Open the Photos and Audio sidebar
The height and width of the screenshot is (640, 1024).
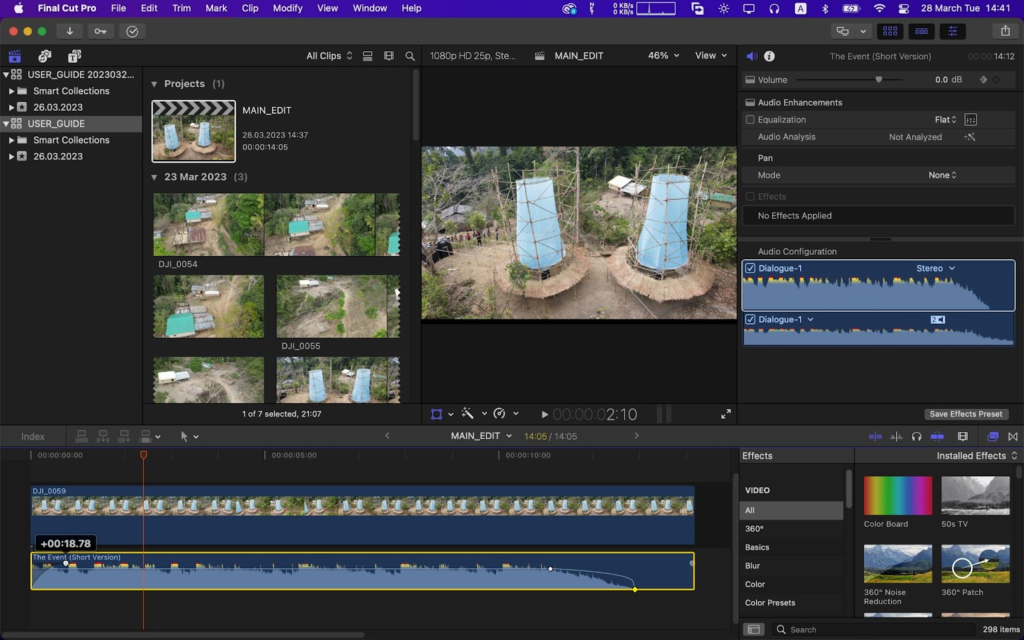44,56
